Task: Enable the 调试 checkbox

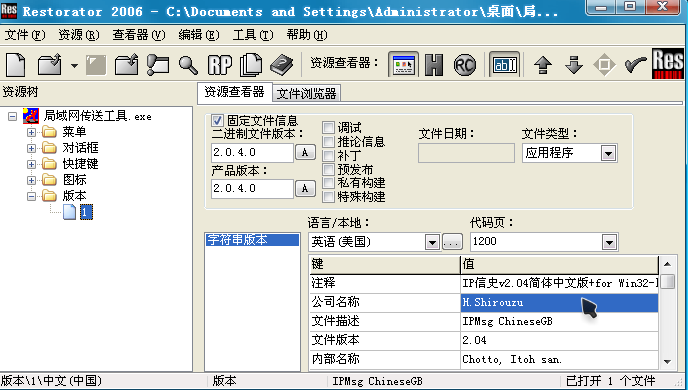Action: [x=328, y=128]
